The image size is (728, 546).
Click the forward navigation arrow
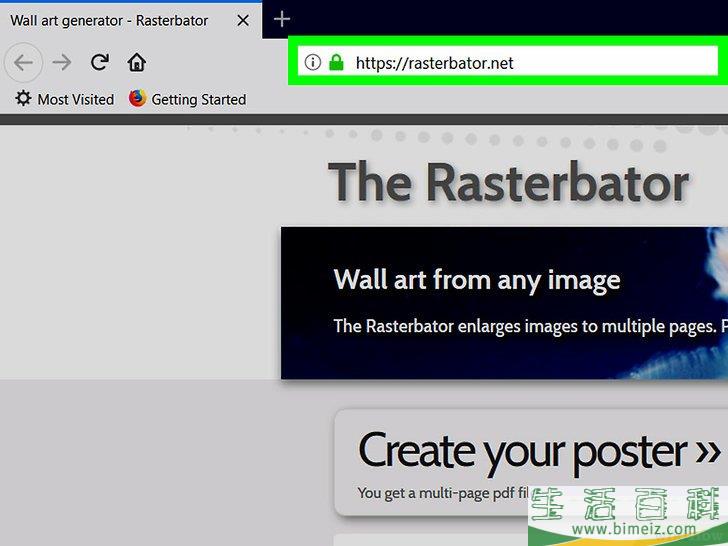pyautogui.click(x=62, y=62)
